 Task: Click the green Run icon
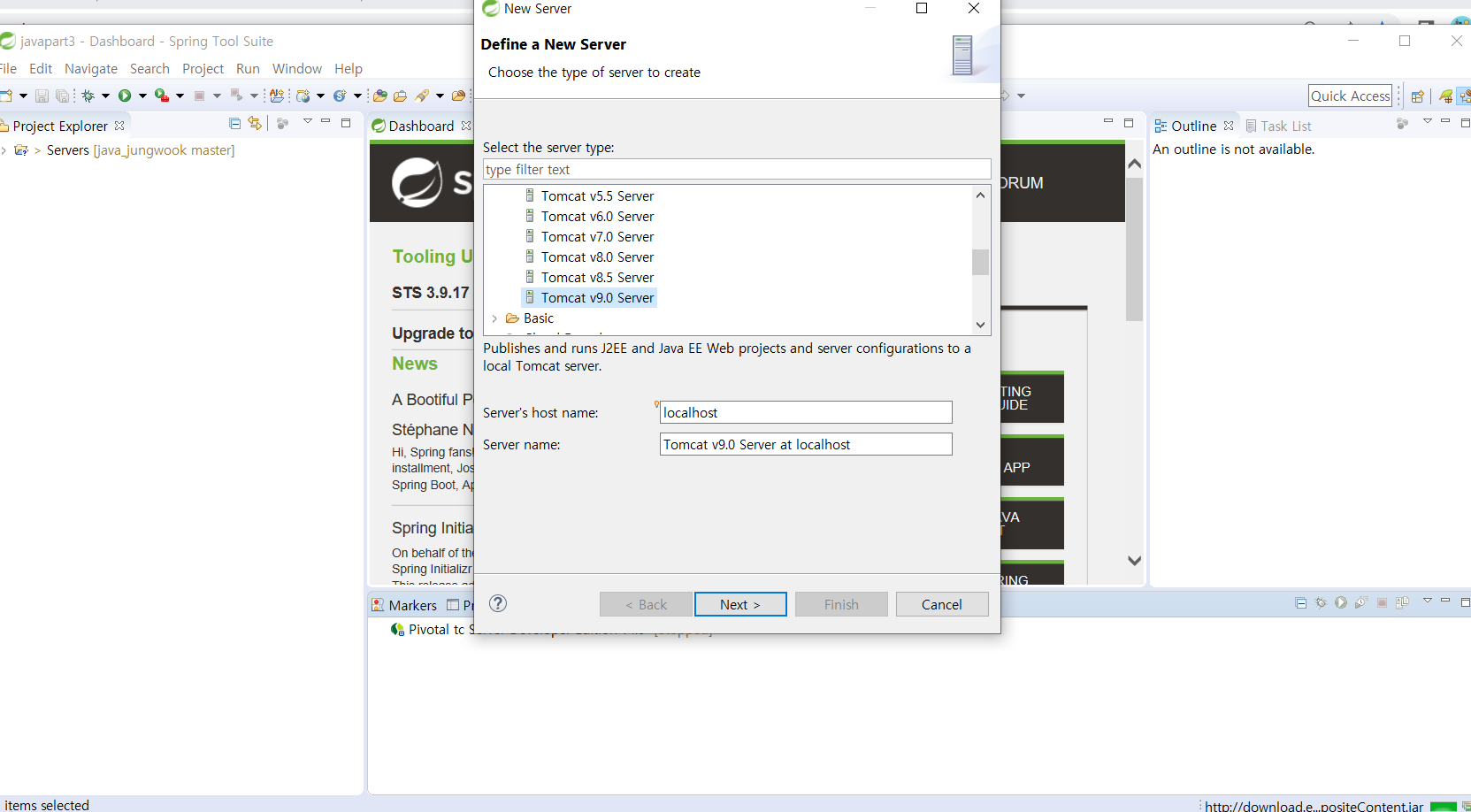125,96
